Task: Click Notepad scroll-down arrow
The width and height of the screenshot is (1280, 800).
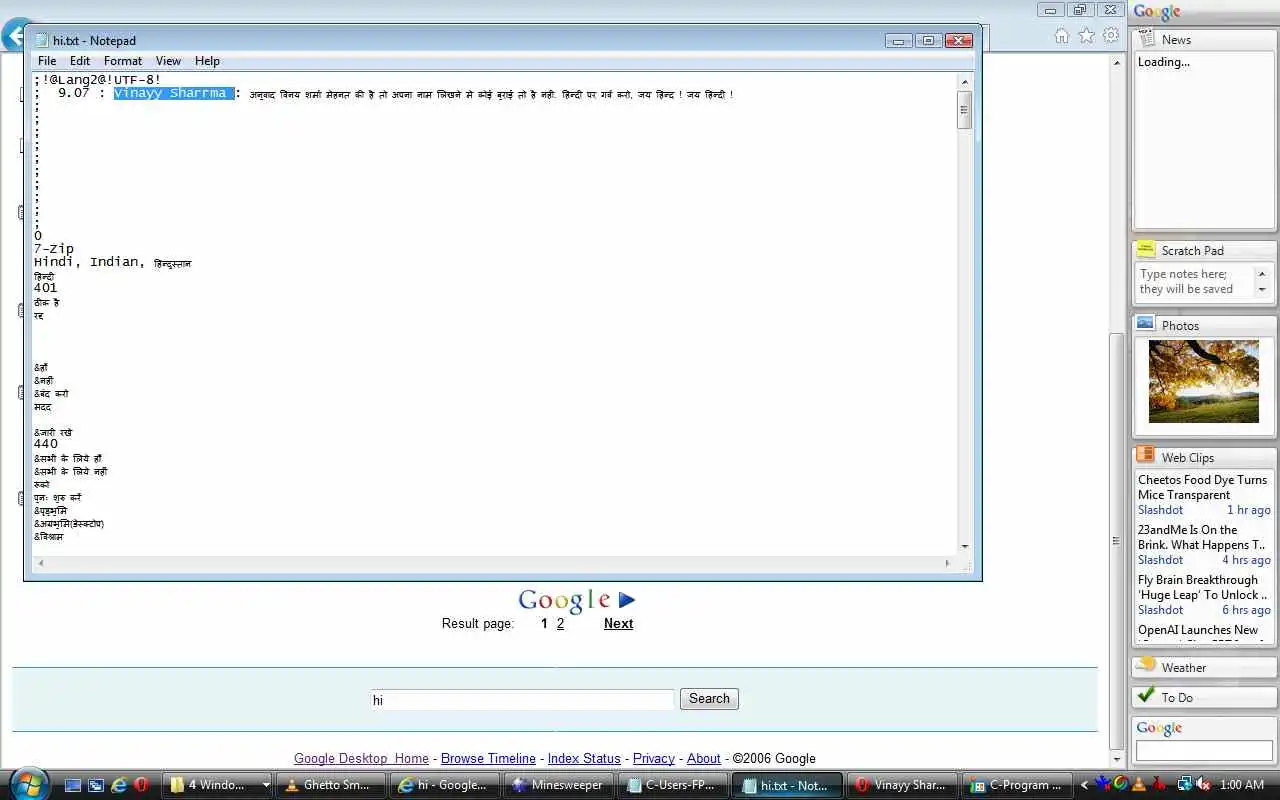Action: [x=964, y=546]
